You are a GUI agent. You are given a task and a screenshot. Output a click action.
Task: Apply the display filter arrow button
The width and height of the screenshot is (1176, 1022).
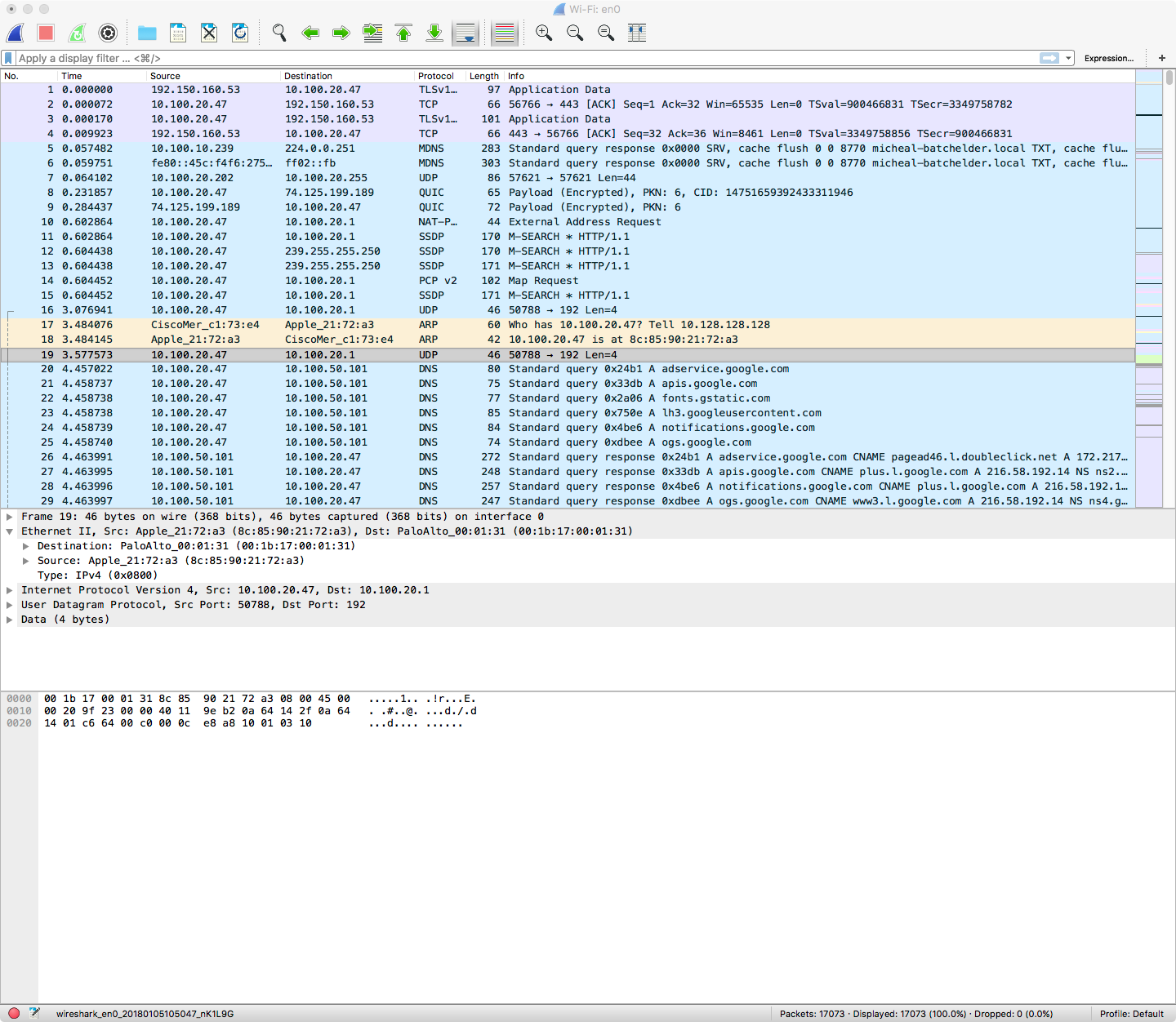pyautogui.click(x=1049, y=58)
